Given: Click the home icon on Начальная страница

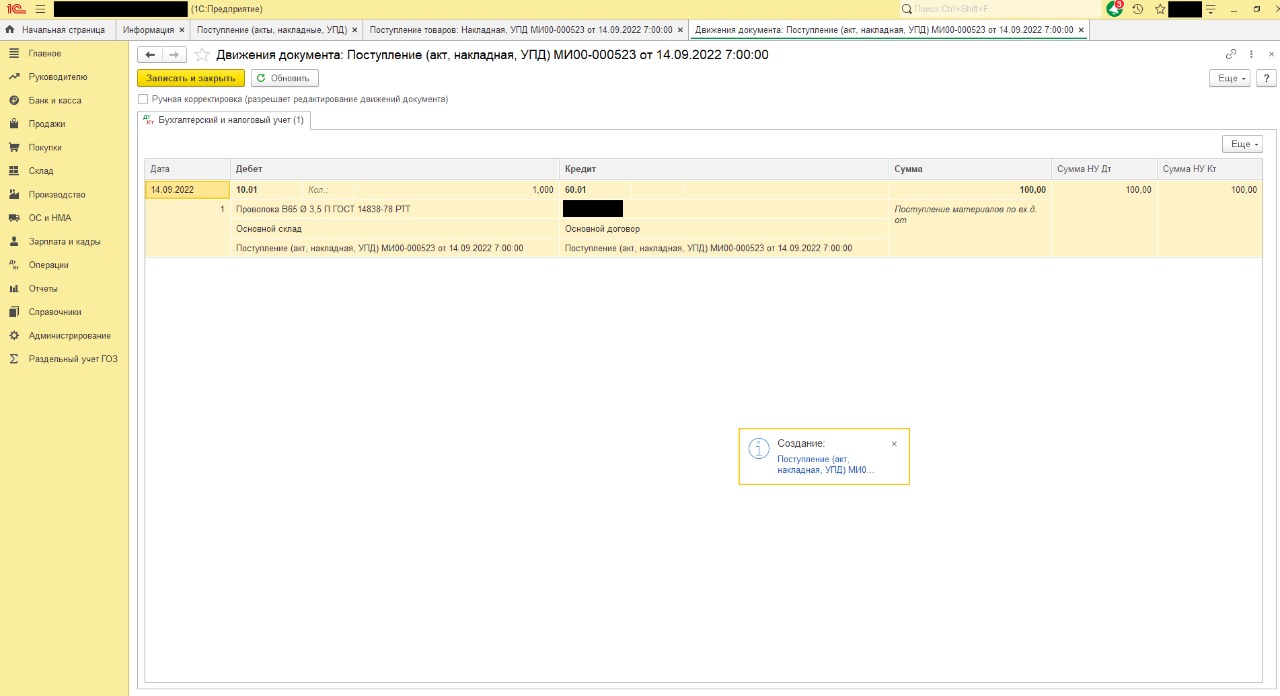Looking at the screenshot, I should [x=10, y=30].
